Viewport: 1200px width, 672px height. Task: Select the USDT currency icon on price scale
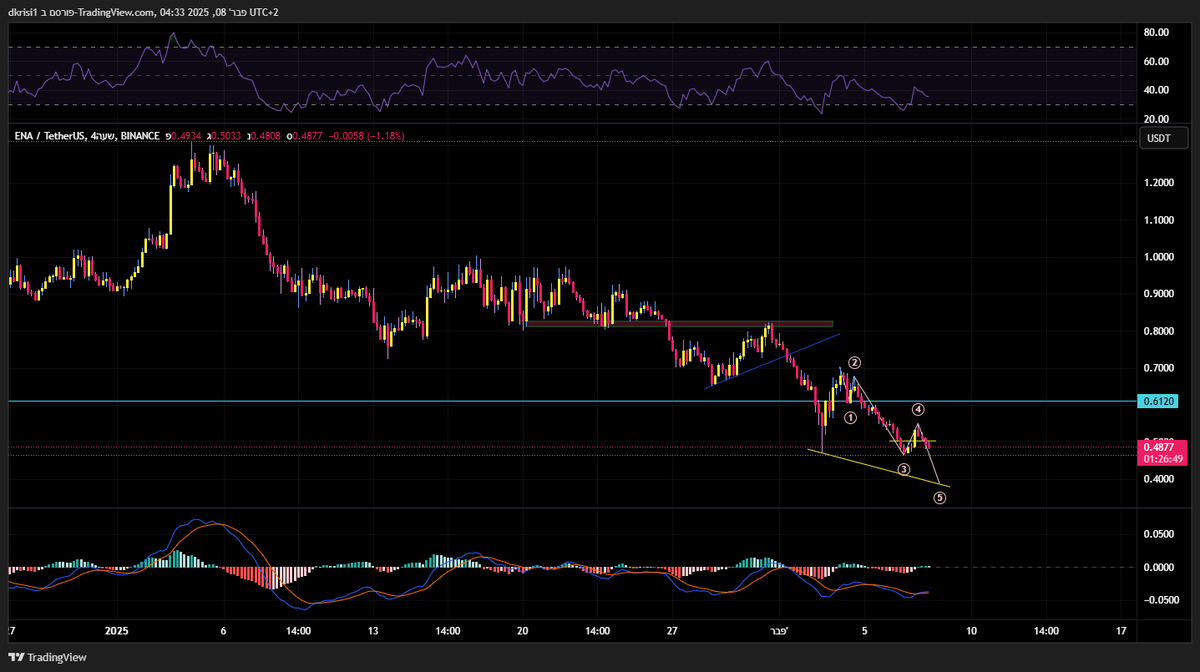pos(1162,138)
